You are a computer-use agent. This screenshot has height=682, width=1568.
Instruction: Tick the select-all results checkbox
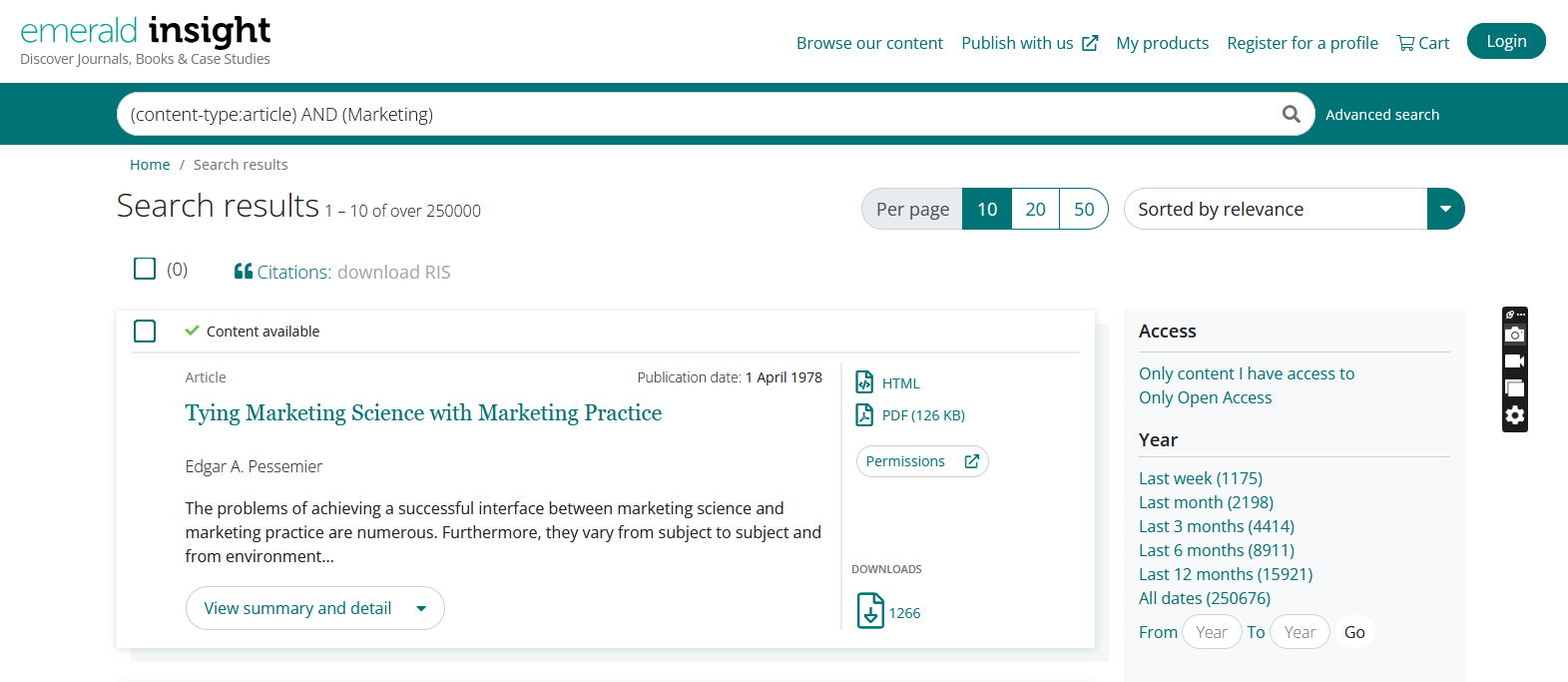point(145,269)
